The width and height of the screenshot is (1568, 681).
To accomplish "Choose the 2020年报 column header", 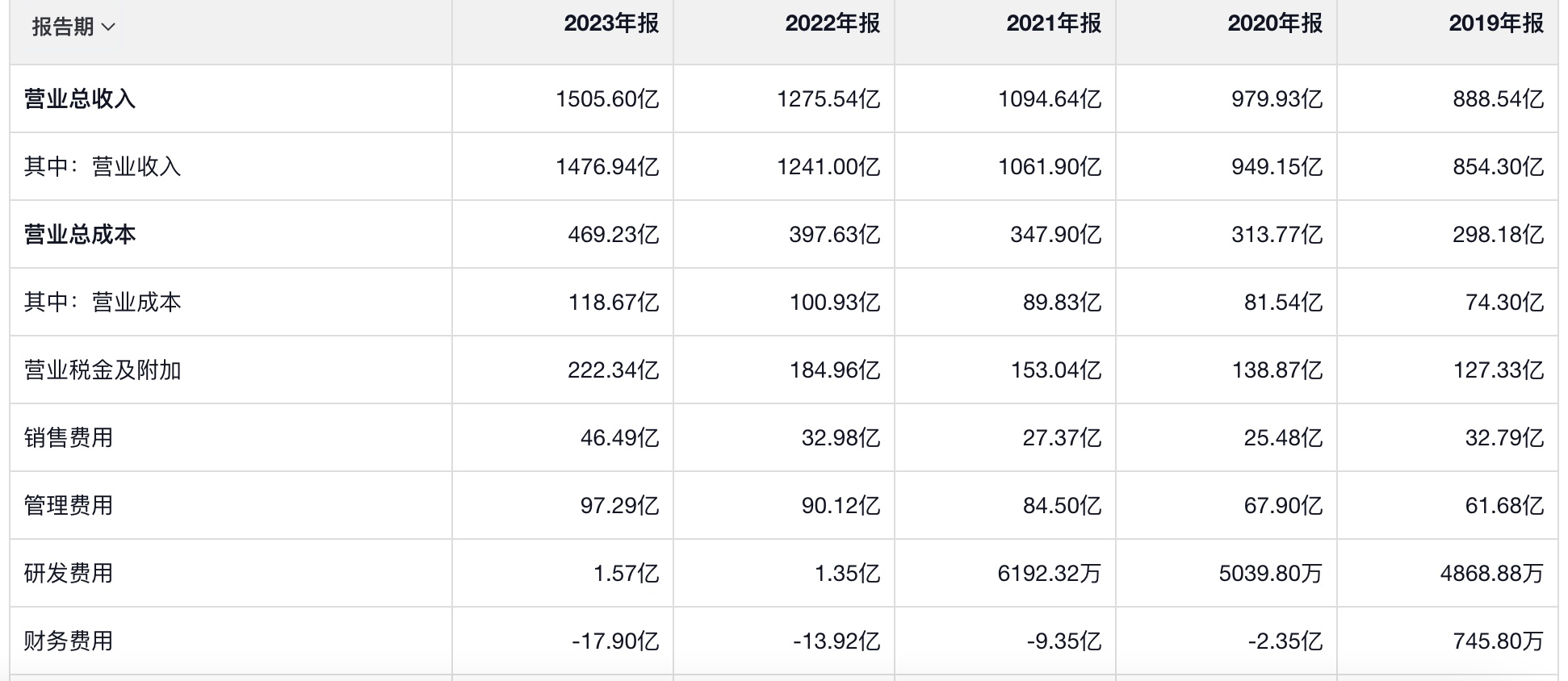I will point(1275,24).
